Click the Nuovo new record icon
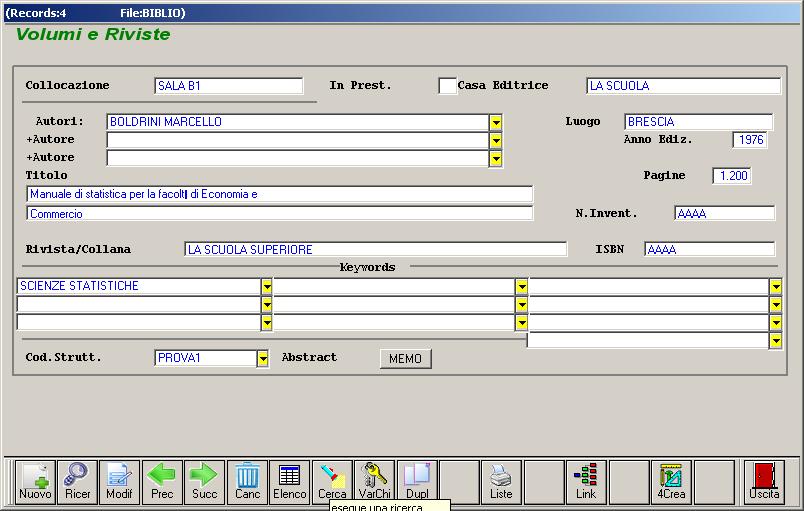 [x=35, y=482]
